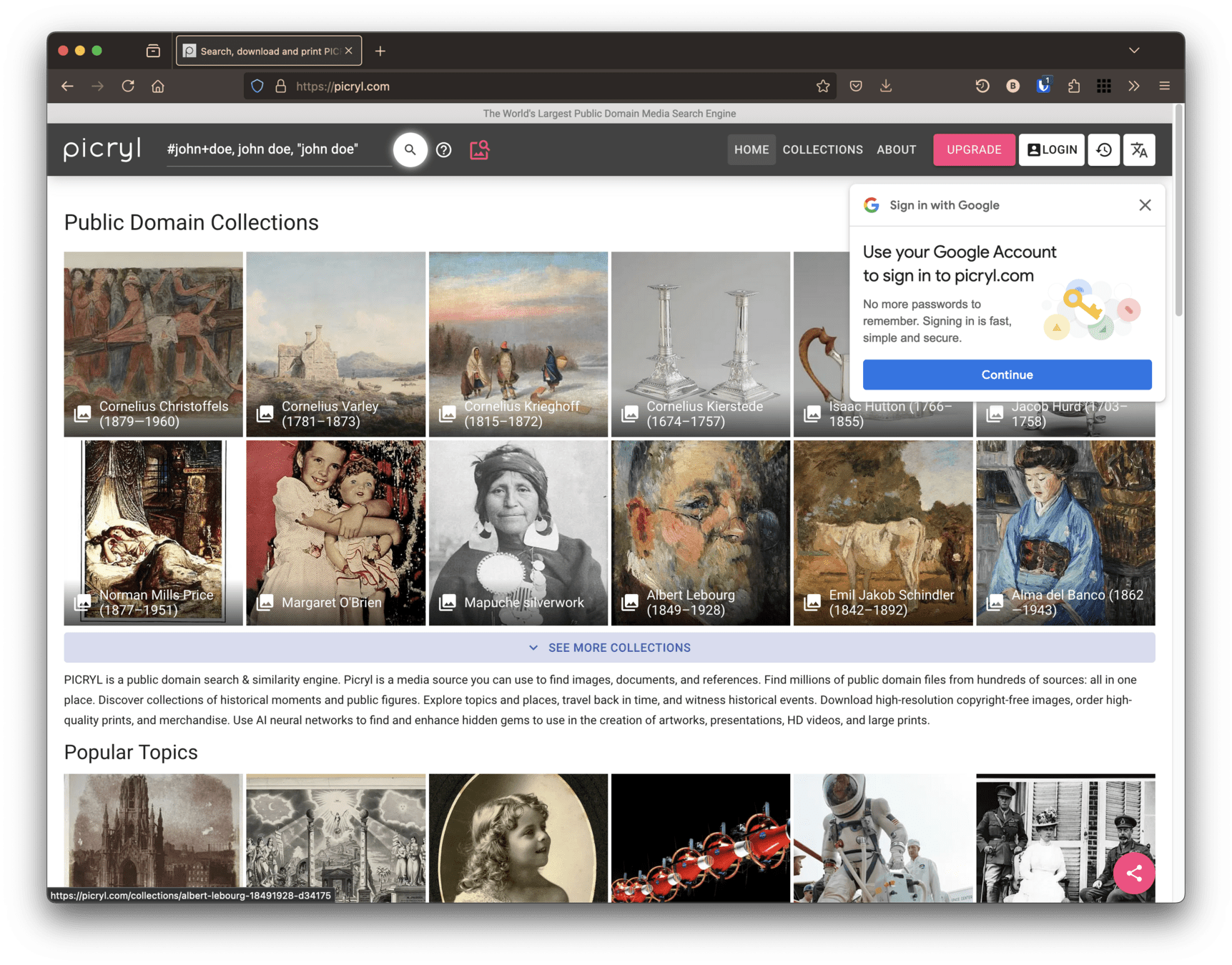Bookmark this page with the star icon
The width and height of the screenshot is (1232, 965).
(x=823, y=86)
